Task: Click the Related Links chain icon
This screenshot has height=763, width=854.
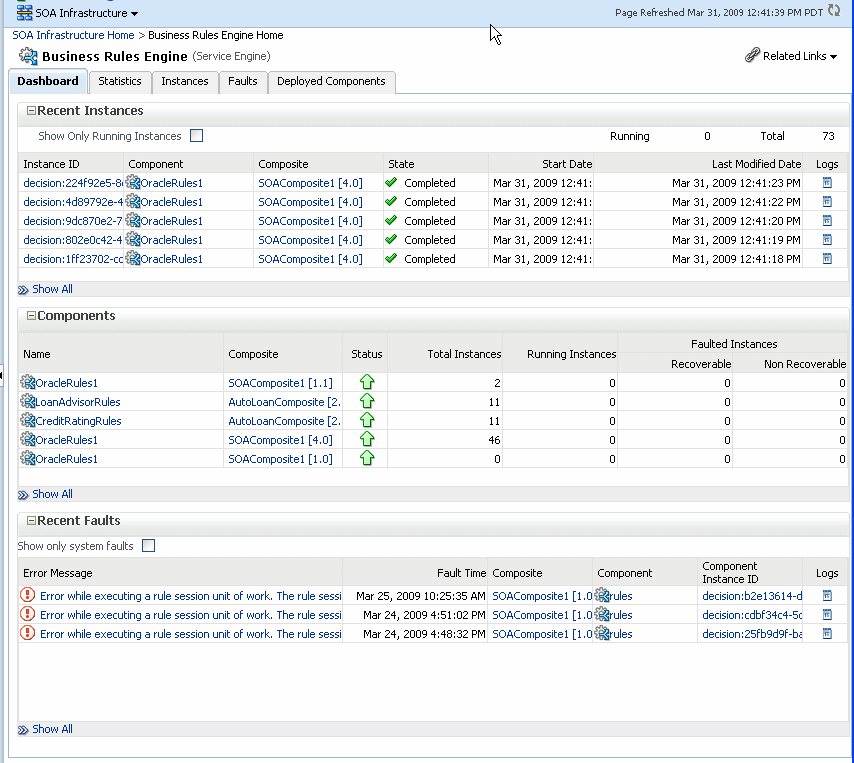Action: (x=751, y=56)
